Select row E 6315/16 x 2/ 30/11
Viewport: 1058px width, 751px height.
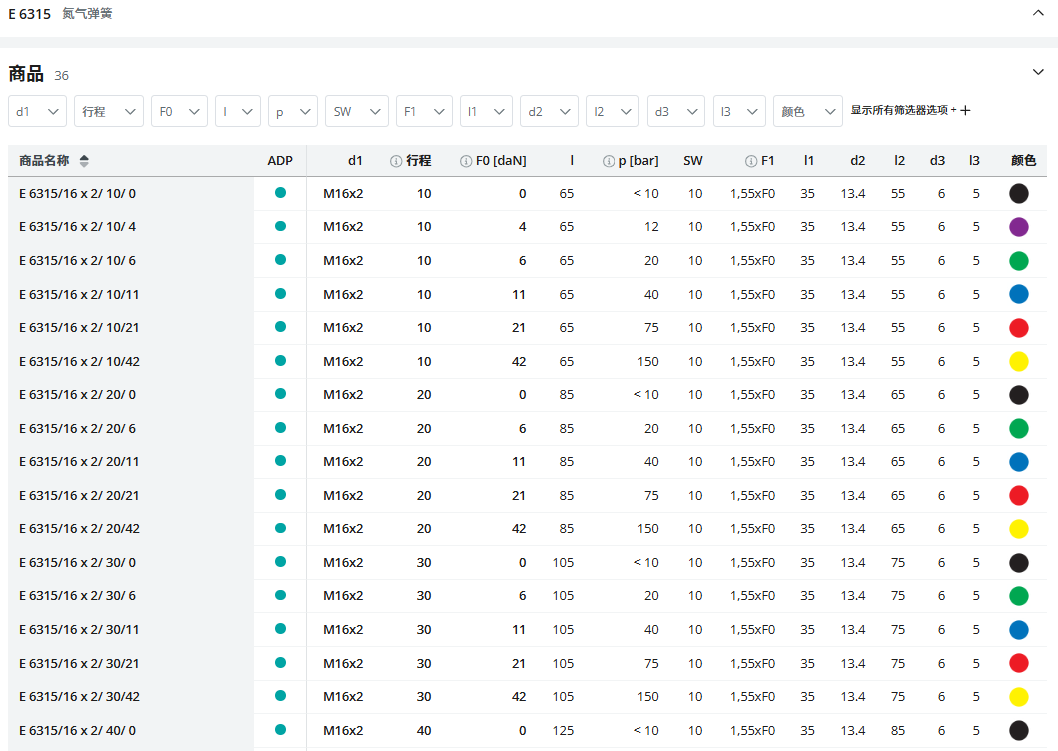pyautogui.click(x=528, y=630)
